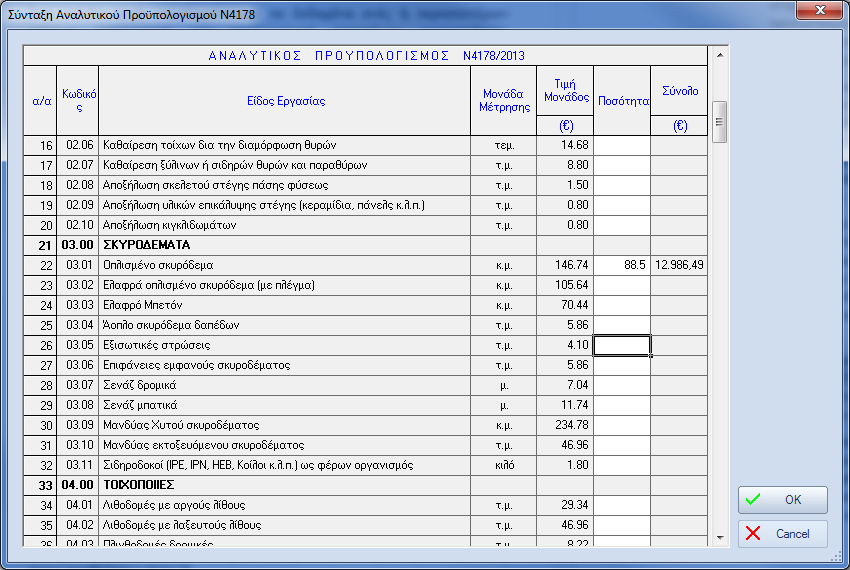Click the Ποσότητα column header

click(622, 101)
